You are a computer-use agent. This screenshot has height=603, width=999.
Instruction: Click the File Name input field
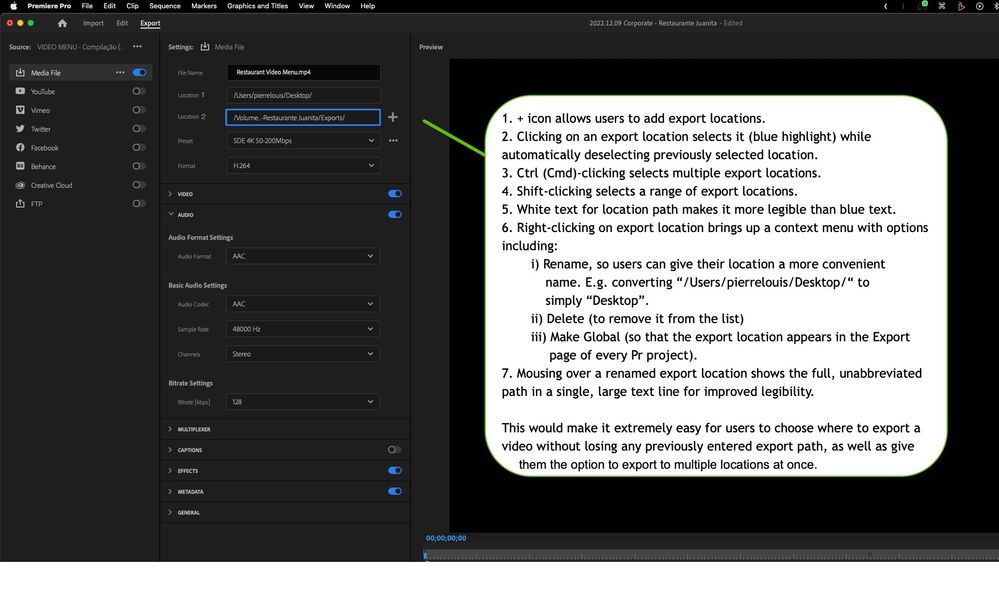(x=303, y=72)
